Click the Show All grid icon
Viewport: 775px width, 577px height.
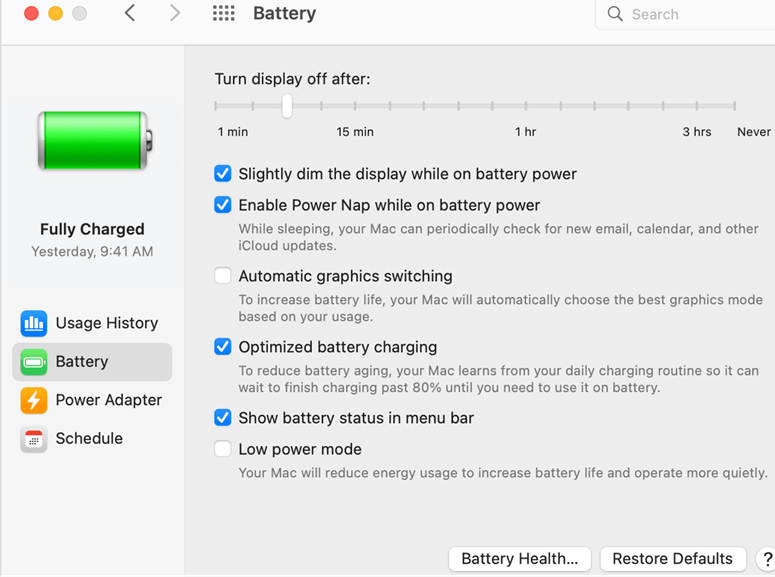click(223, 13)
